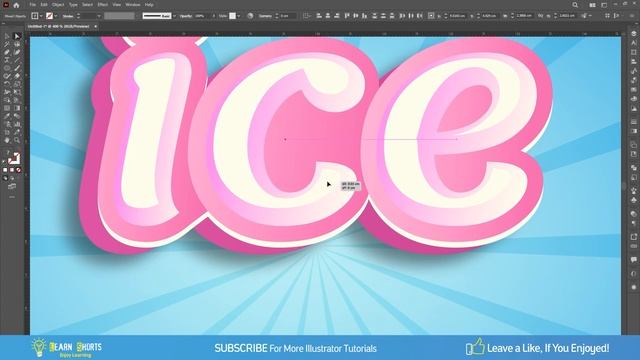Select the Width tool
The height and width of the screenshot is (360, 640).
point(7,92)
